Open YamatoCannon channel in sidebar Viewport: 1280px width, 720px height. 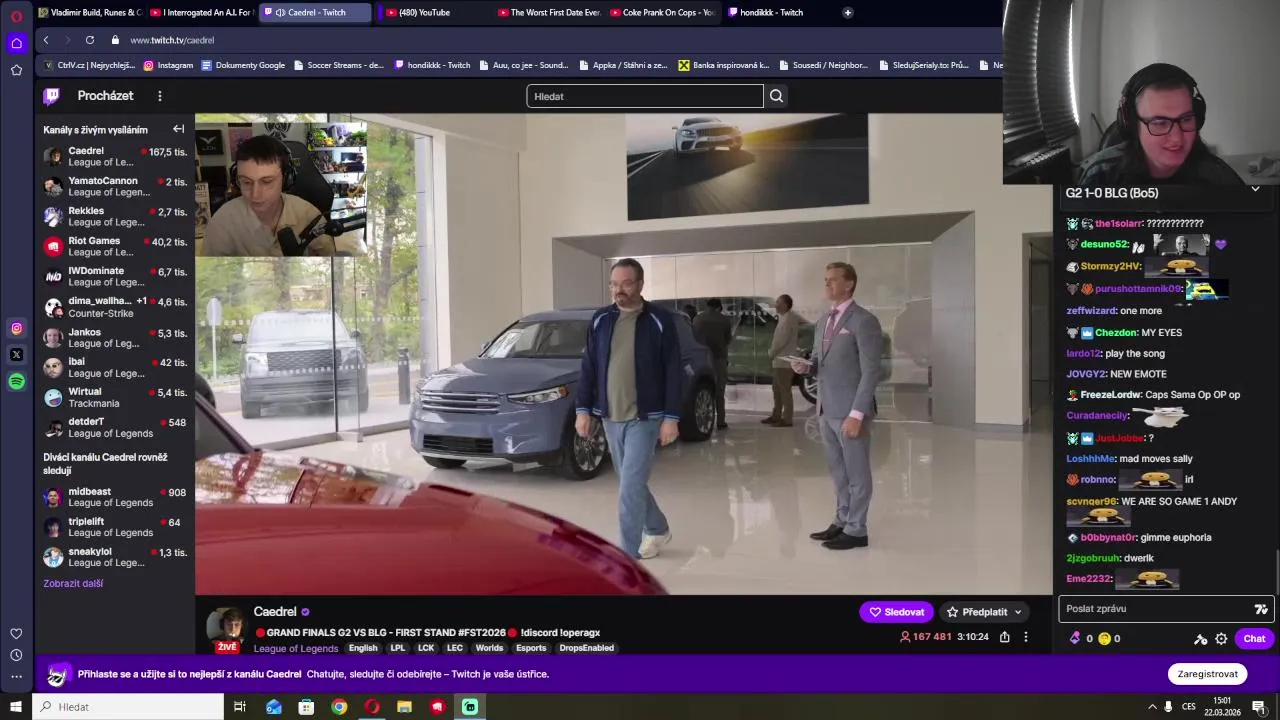pos(115,186)
